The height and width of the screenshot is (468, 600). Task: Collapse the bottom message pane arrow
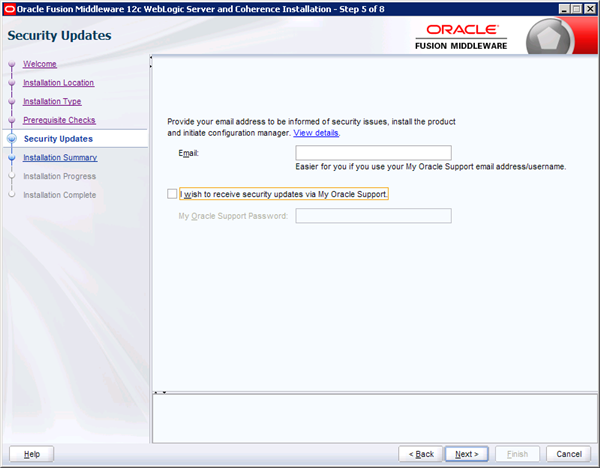[165, 393]
